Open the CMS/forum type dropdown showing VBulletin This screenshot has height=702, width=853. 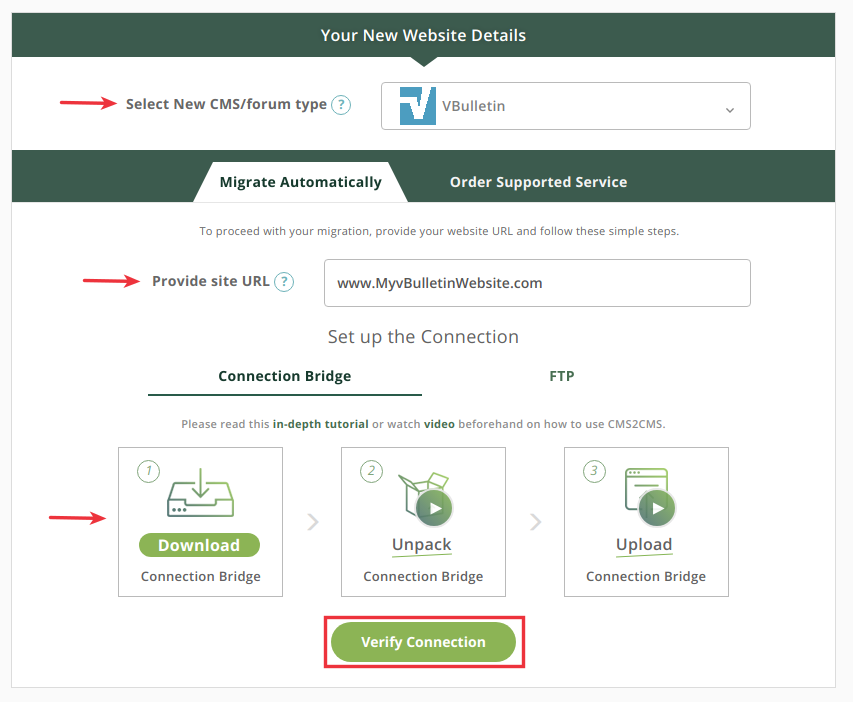tap(566, 106)
